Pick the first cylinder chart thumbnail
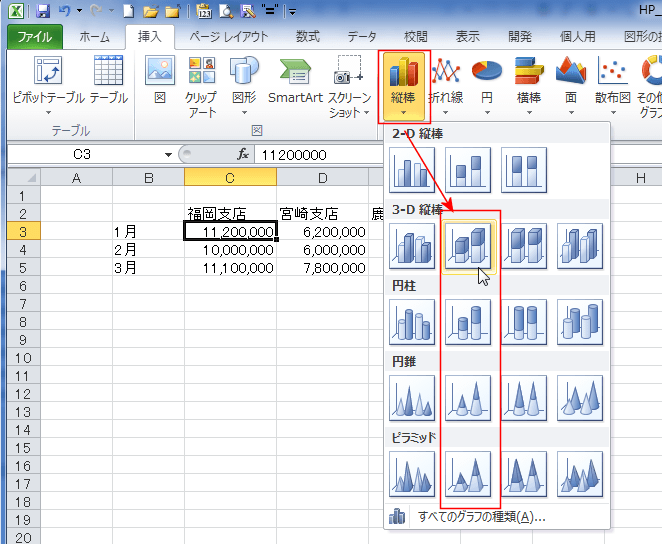 coord(412,321)
